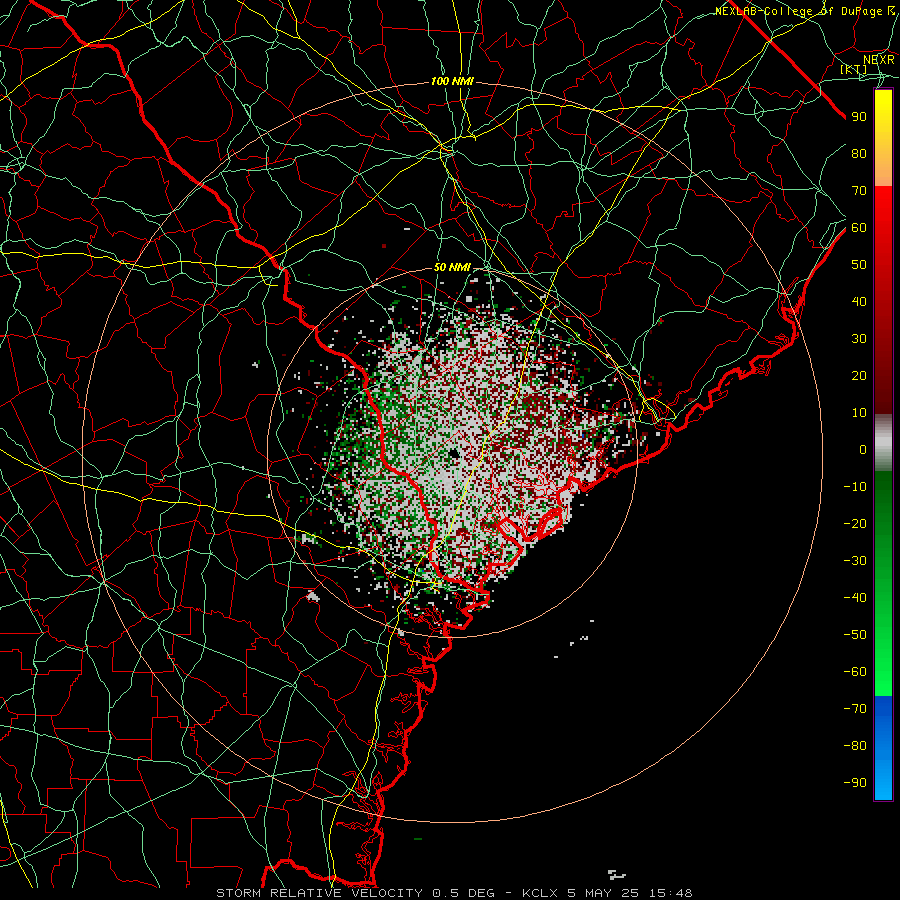Screen dimensions: 900x900
Task: Click the 80 value on velocity scale
Action: 859,154
